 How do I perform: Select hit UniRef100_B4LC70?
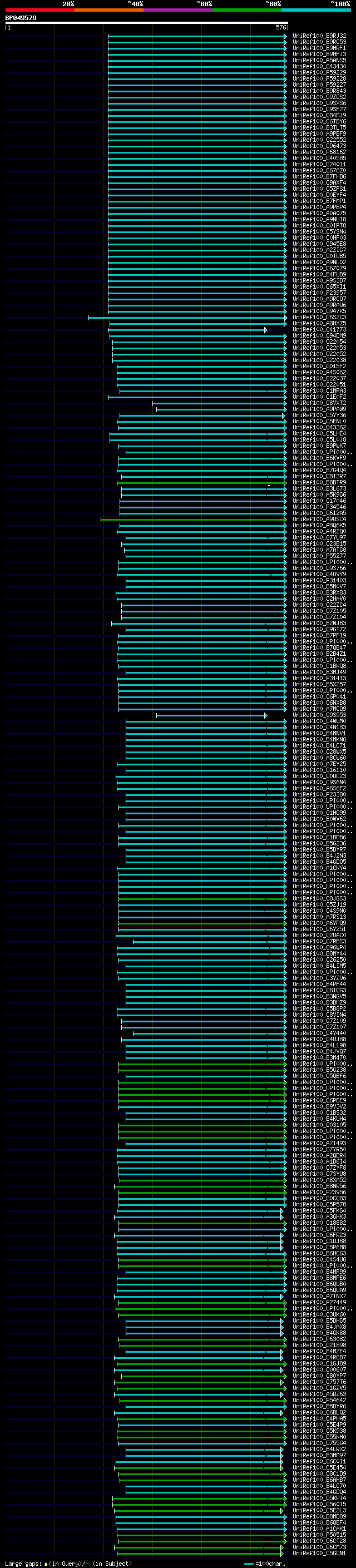pyautogui.click(x=319, y=1486)
